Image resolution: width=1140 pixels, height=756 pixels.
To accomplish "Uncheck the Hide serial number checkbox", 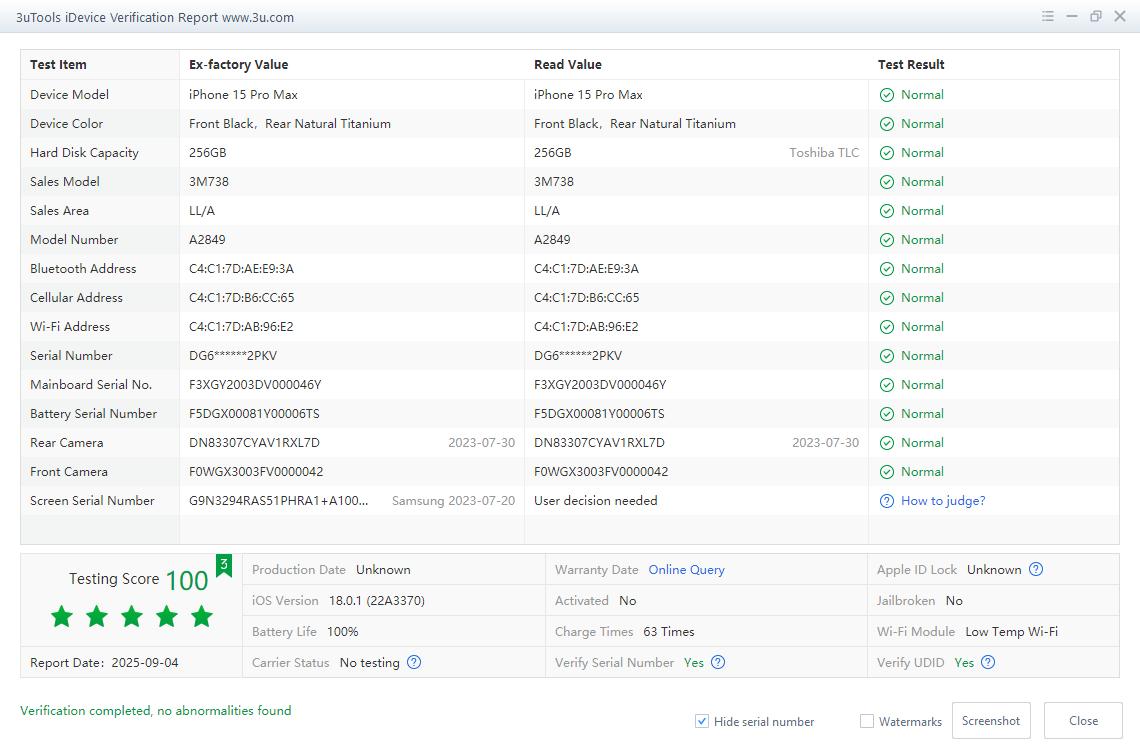I will 702,721.
